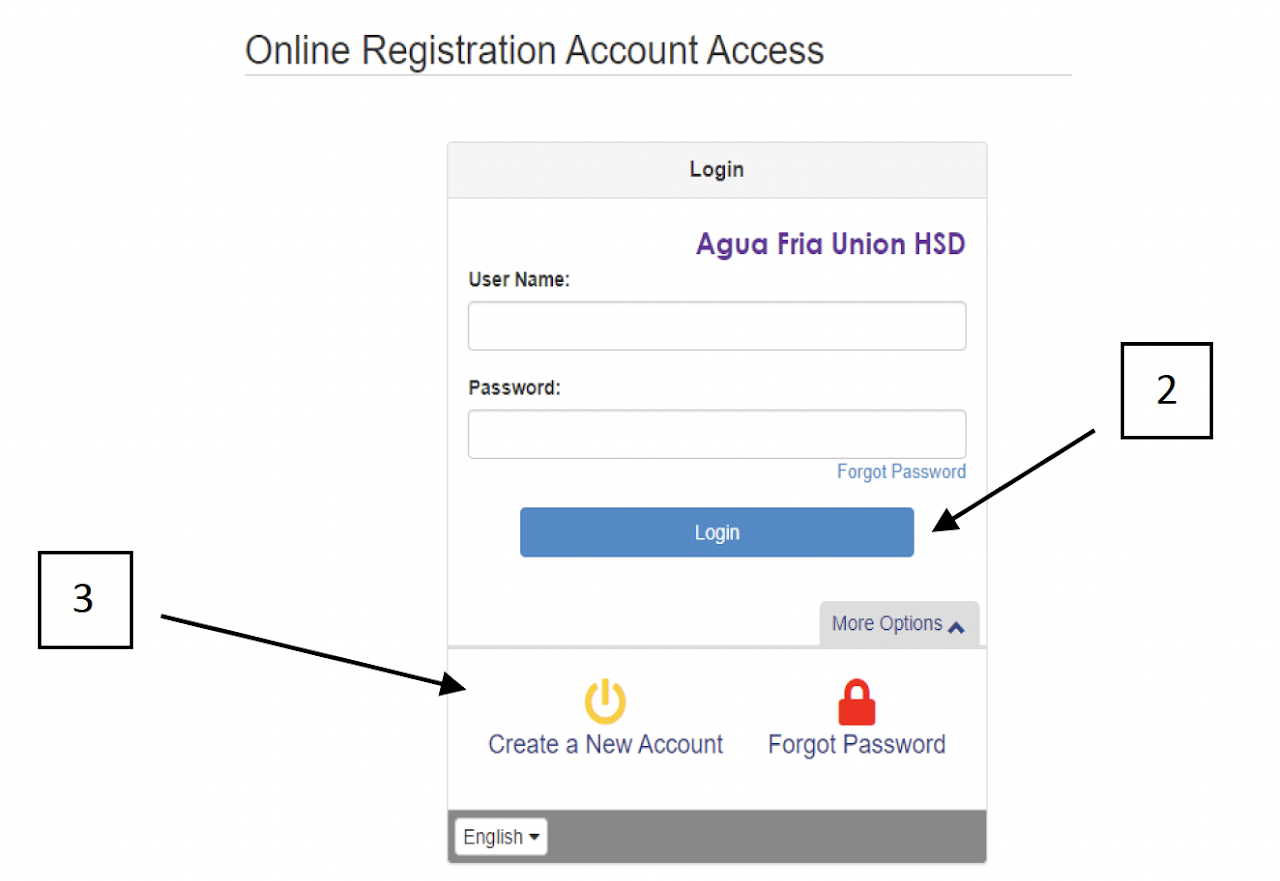The image size is (1280, 881).
Task: Click the up chevron beside More Options
Action: click(956, 626)
